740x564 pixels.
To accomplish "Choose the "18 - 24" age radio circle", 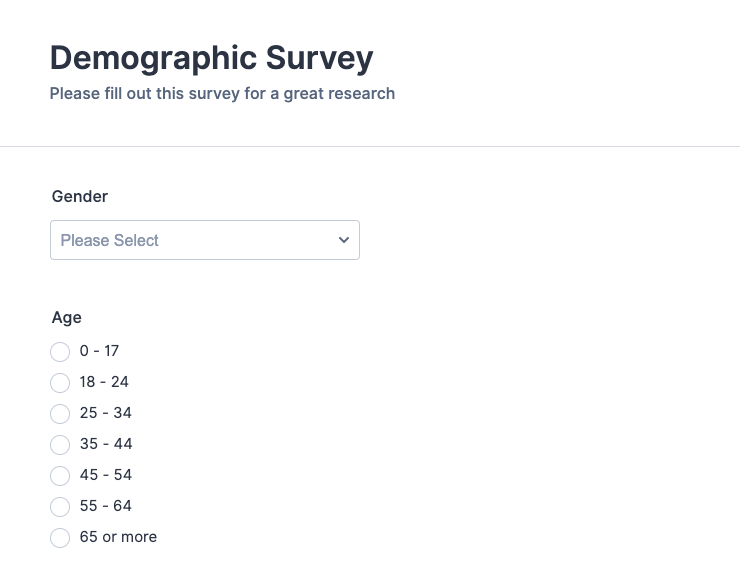I will click(x=60, y=383).
